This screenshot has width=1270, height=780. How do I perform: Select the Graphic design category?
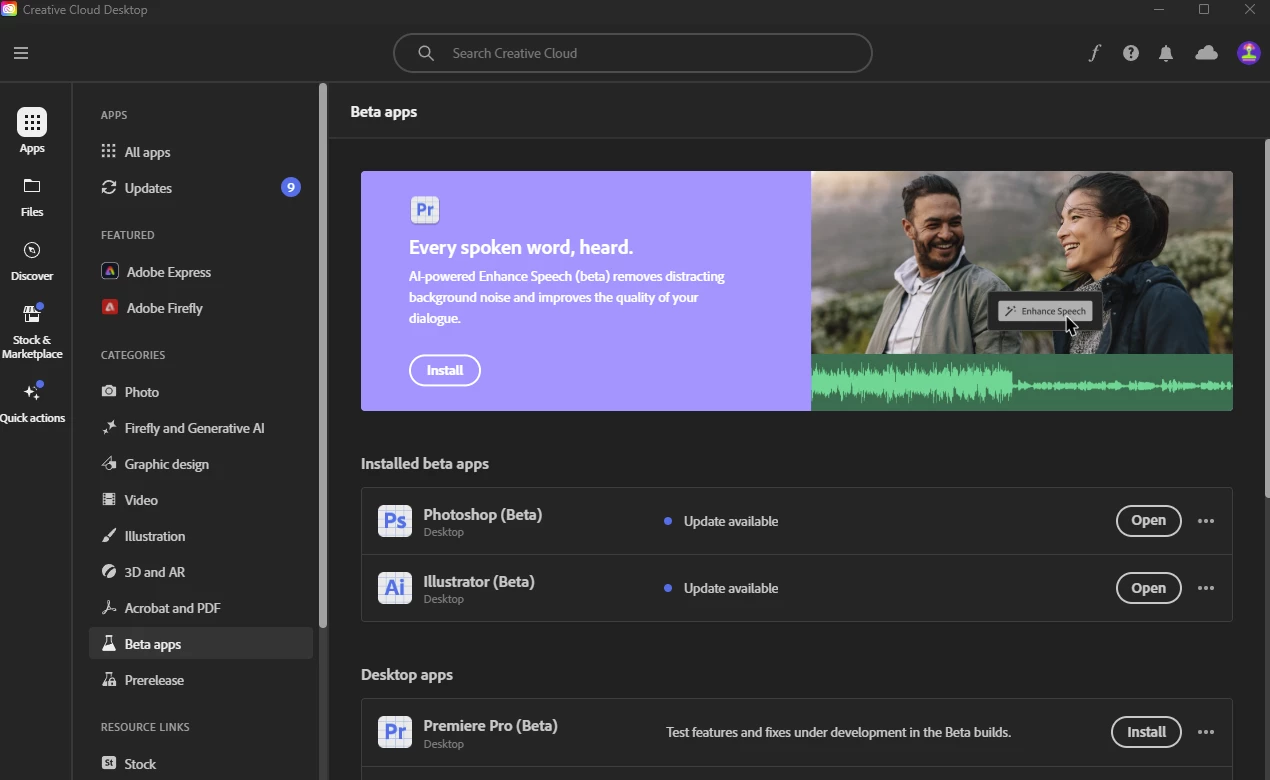tap(201, 464)
